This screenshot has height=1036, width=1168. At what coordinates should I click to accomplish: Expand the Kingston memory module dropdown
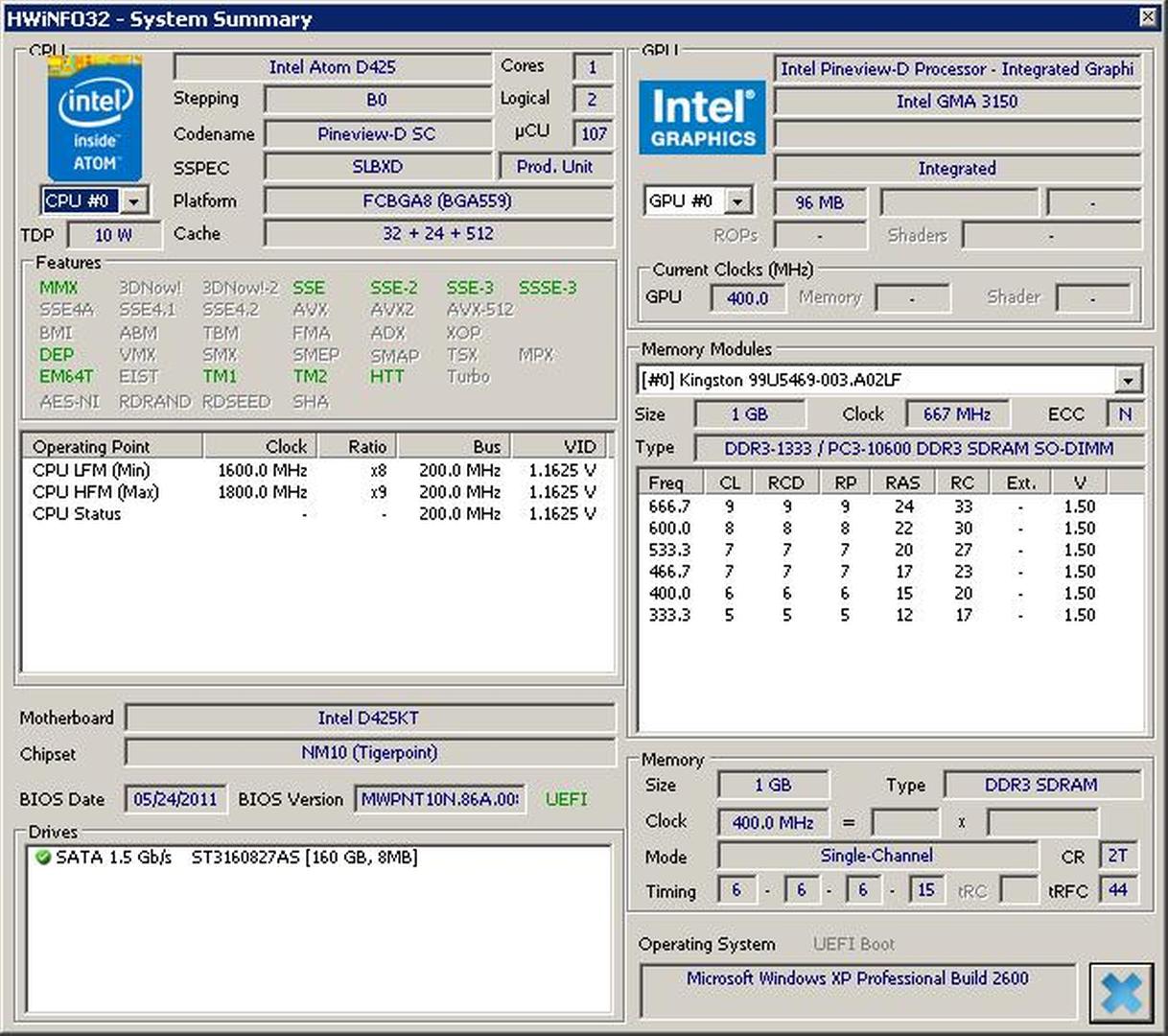coord(1129,381)
